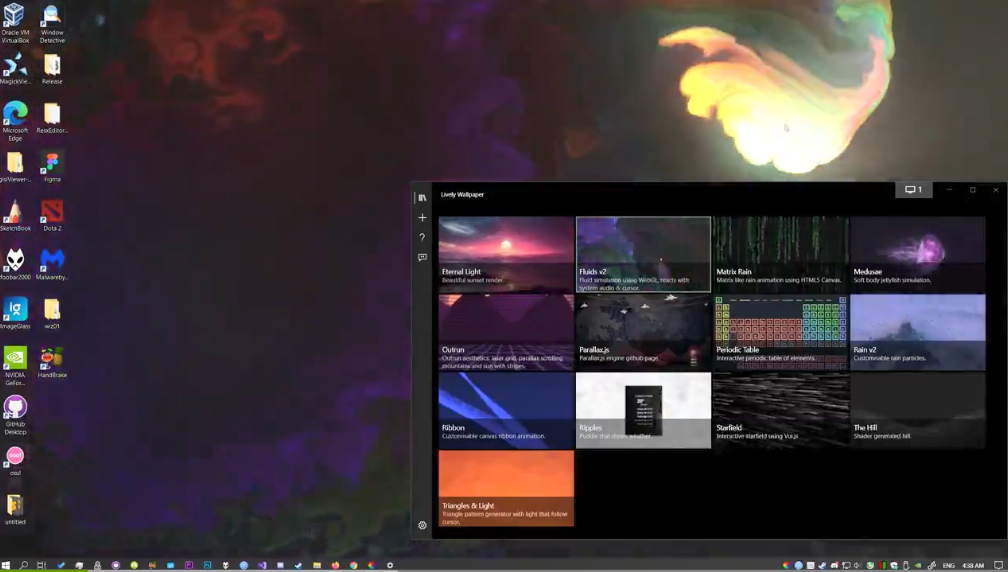Select the foobar2000 desktop icon
This screenshot has height=572, width=1008.
(x=15, y=264)
